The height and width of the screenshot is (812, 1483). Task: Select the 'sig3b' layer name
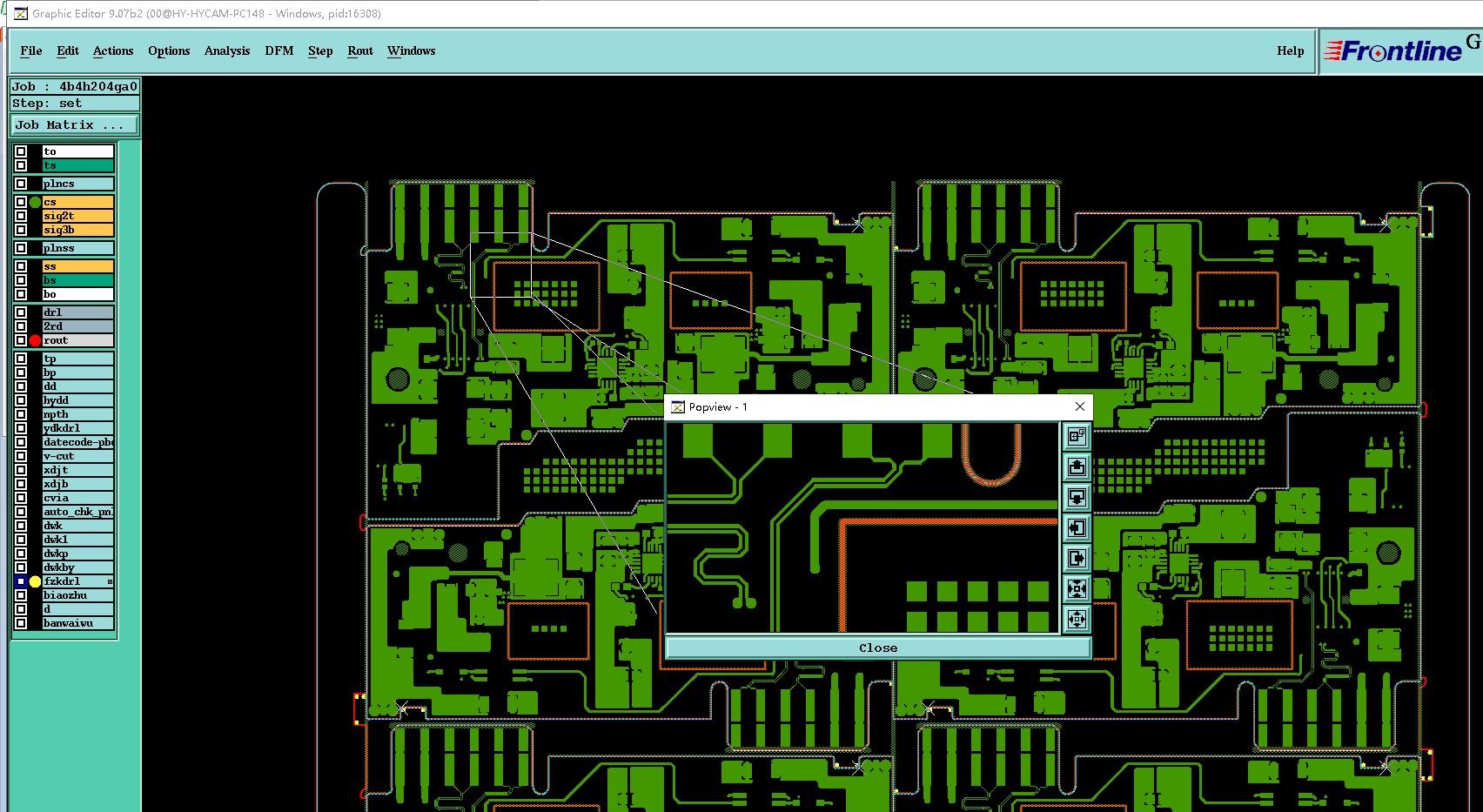tap(78, 230)
